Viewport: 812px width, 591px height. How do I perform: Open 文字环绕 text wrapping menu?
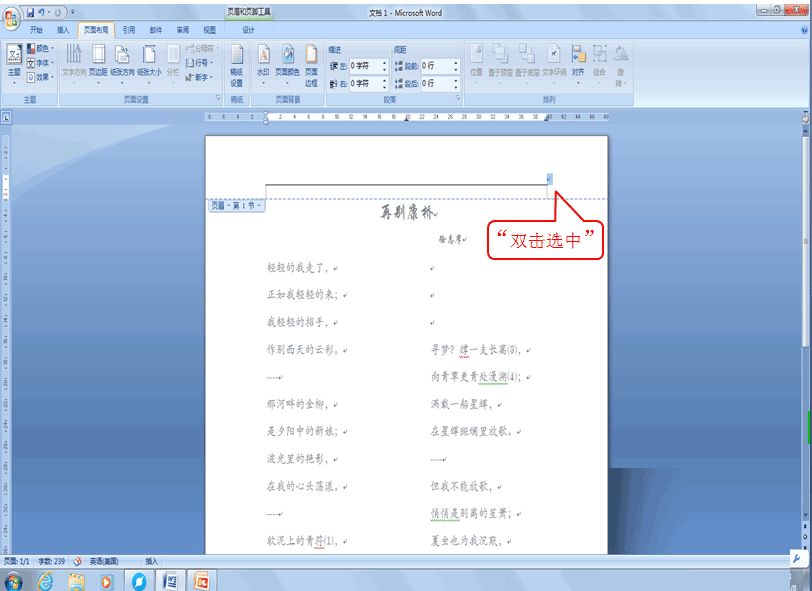(554, 64)
